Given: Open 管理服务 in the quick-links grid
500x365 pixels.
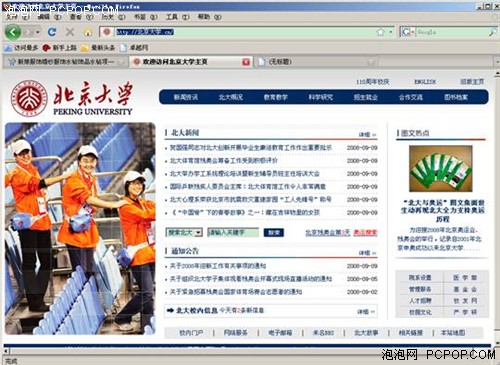Looking at the screenshot, I should click(420, 289).
